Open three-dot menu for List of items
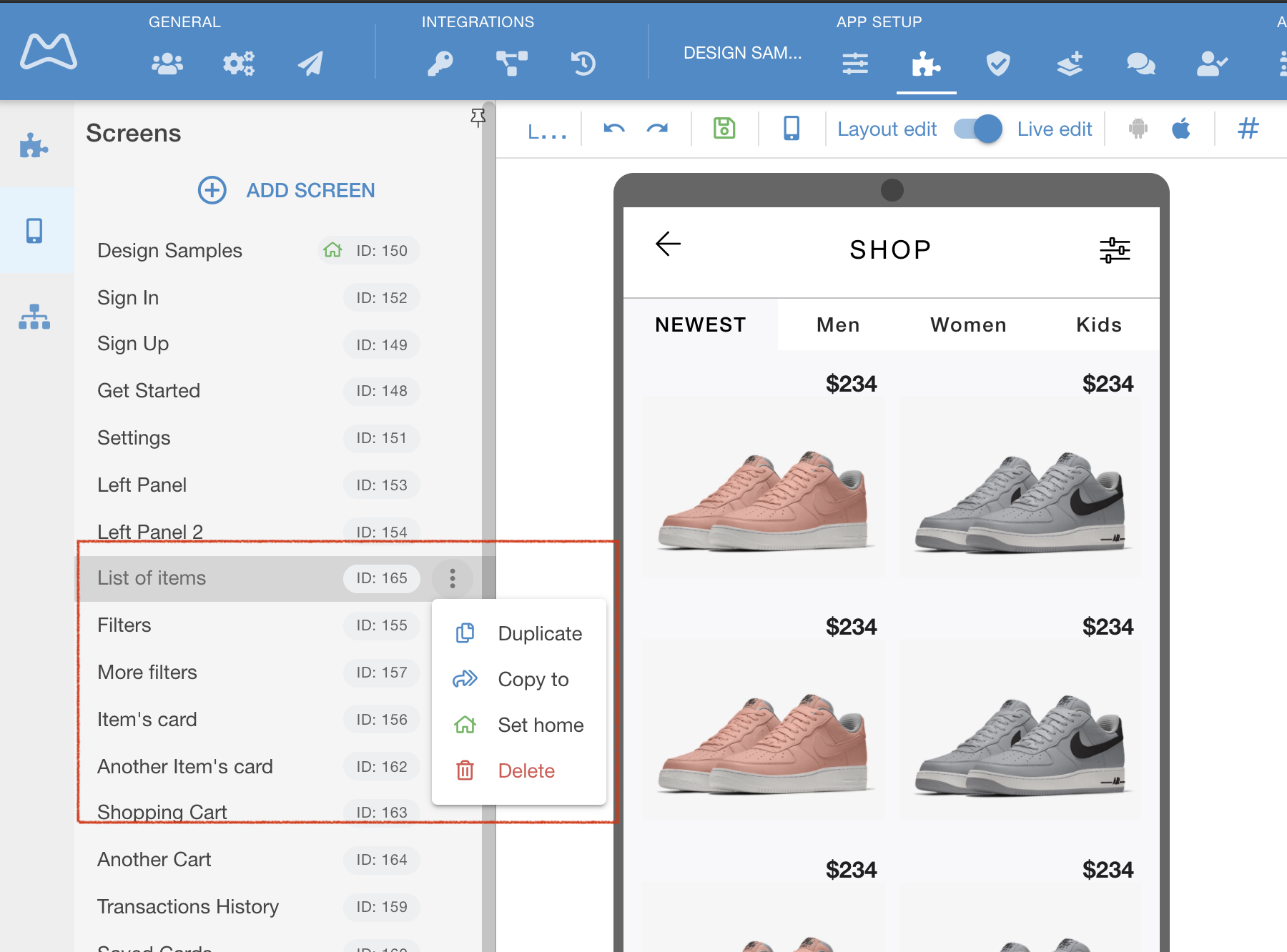 point(453,578)
